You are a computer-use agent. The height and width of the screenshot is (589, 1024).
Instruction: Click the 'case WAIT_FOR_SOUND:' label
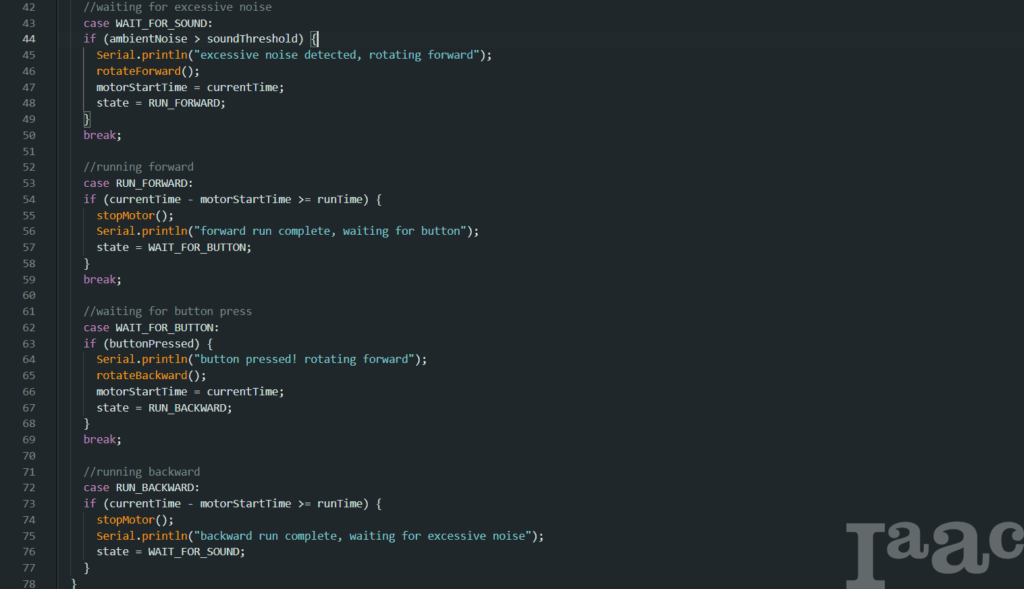(x=148, y=23)
